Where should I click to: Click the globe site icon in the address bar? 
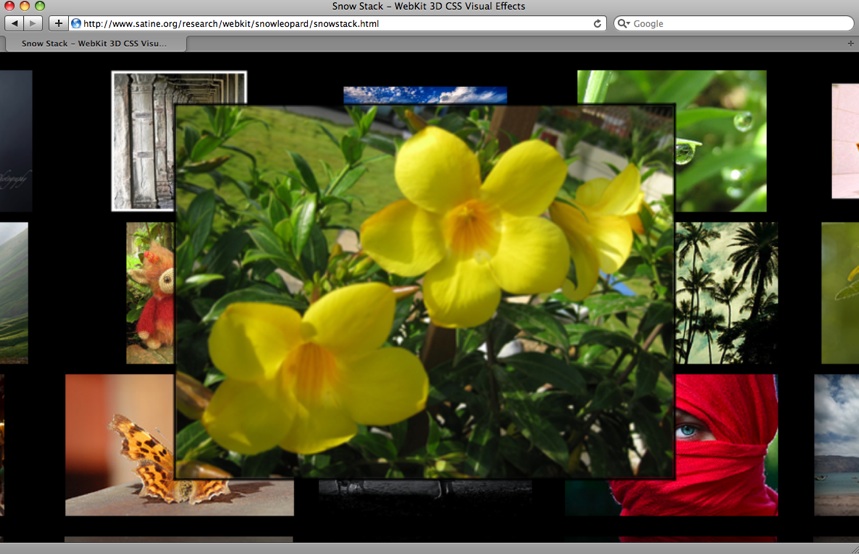[76, 24]
